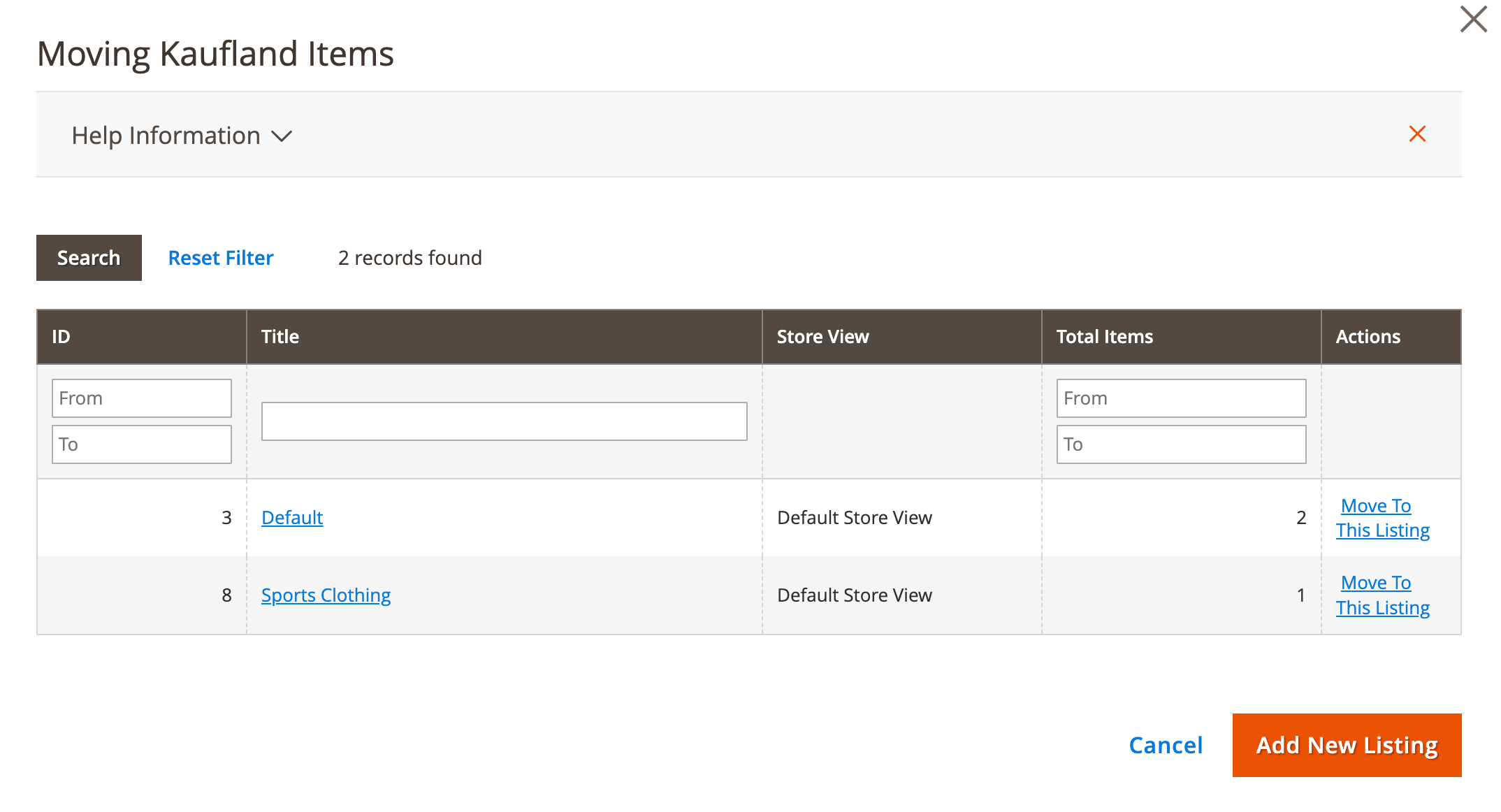Image resolution: width=1501 pixels, height=812 pixels.
Task: Click the Cancel link
Action: (1166, 745)
